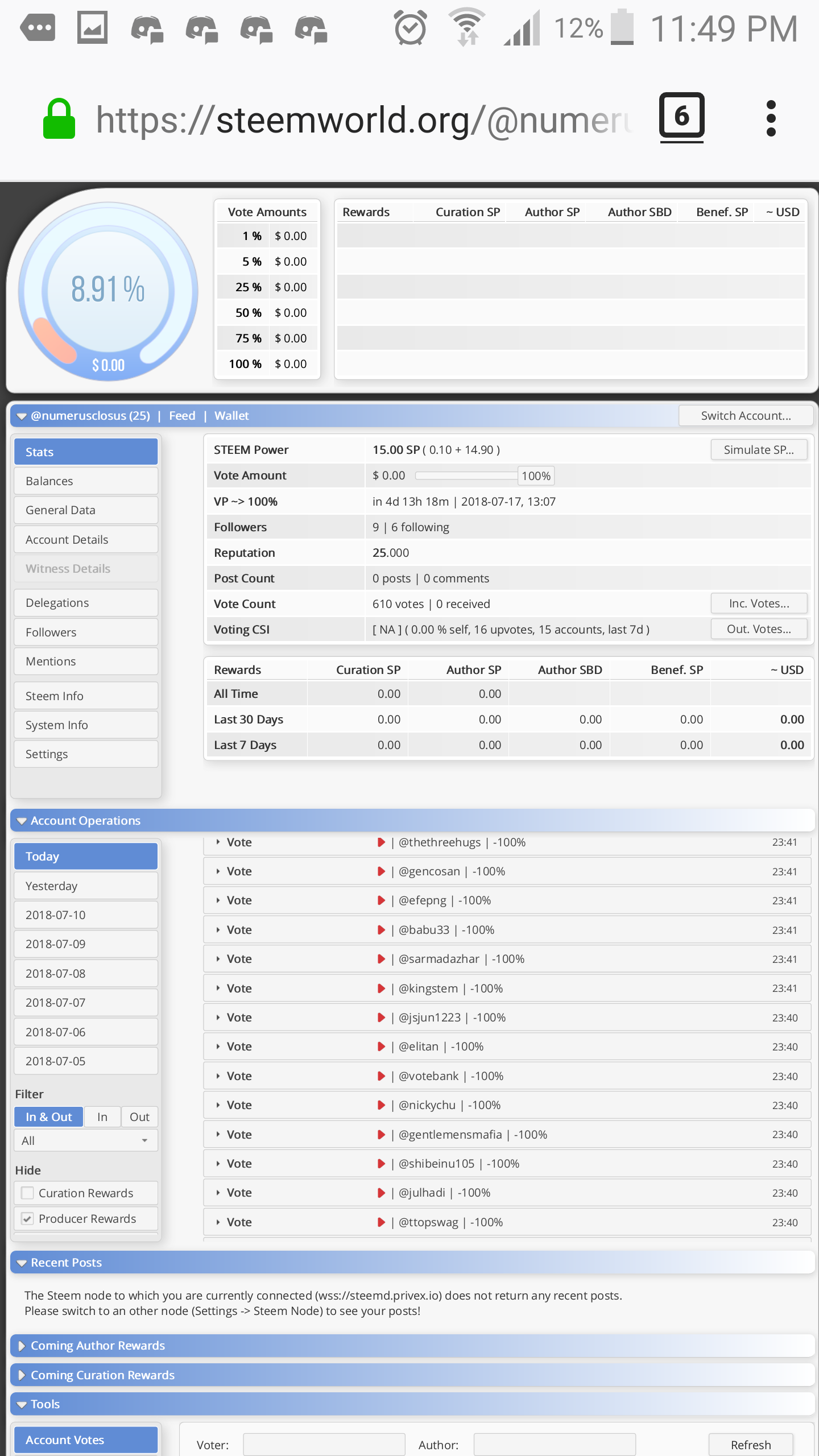Select the 2018-07-07 date entry
Viewport: 819px width, 1456px height.
click(x=86, y=1002)
